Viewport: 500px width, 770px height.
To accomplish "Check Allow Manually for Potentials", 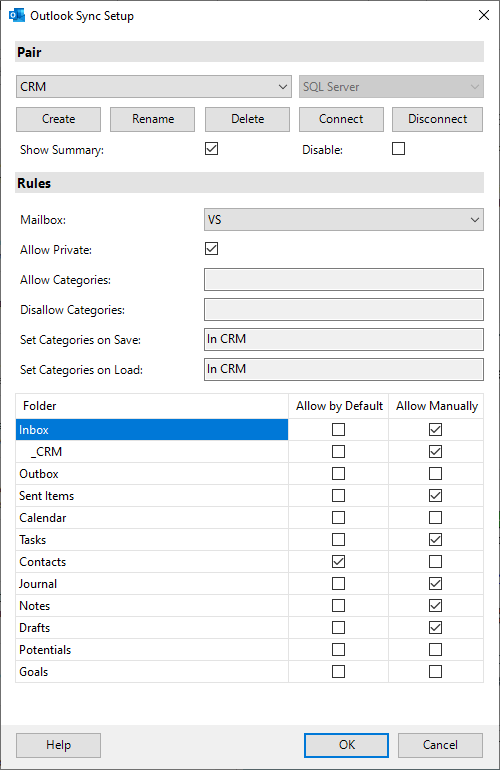I will pos(435,650).
